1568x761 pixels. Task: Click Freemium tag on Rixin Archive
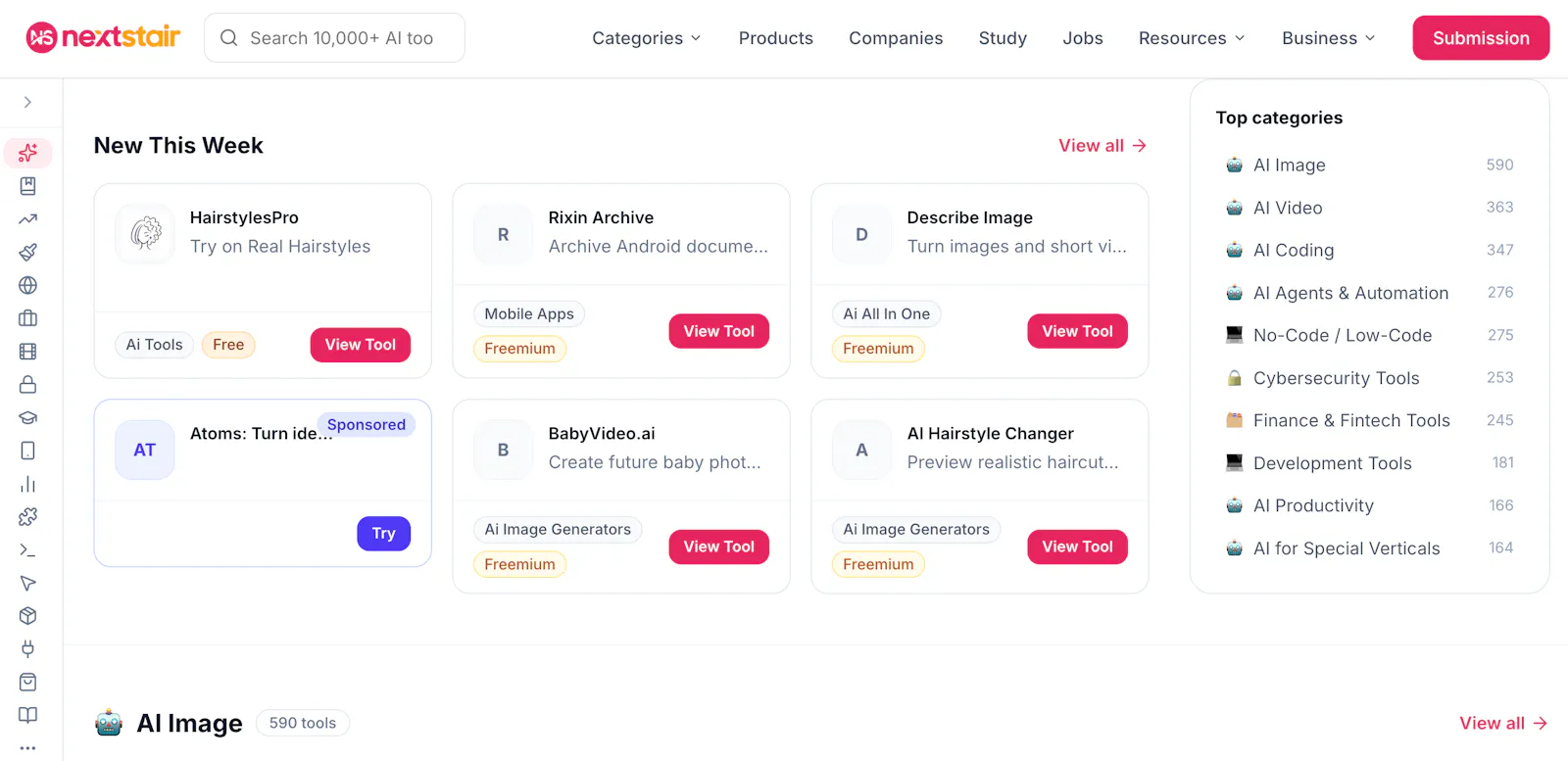[x=519, y=349]
